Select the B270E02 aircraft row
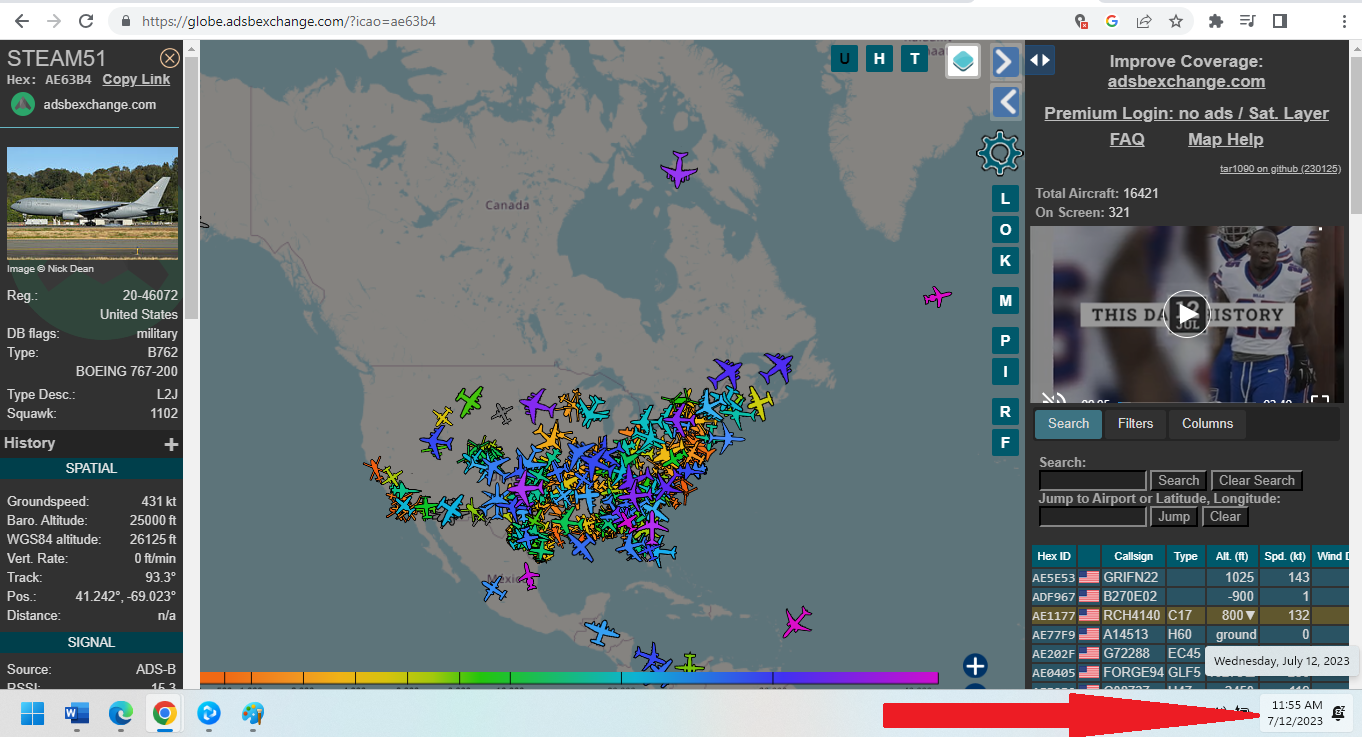 pyautogui.click(x=1190, y=596)
